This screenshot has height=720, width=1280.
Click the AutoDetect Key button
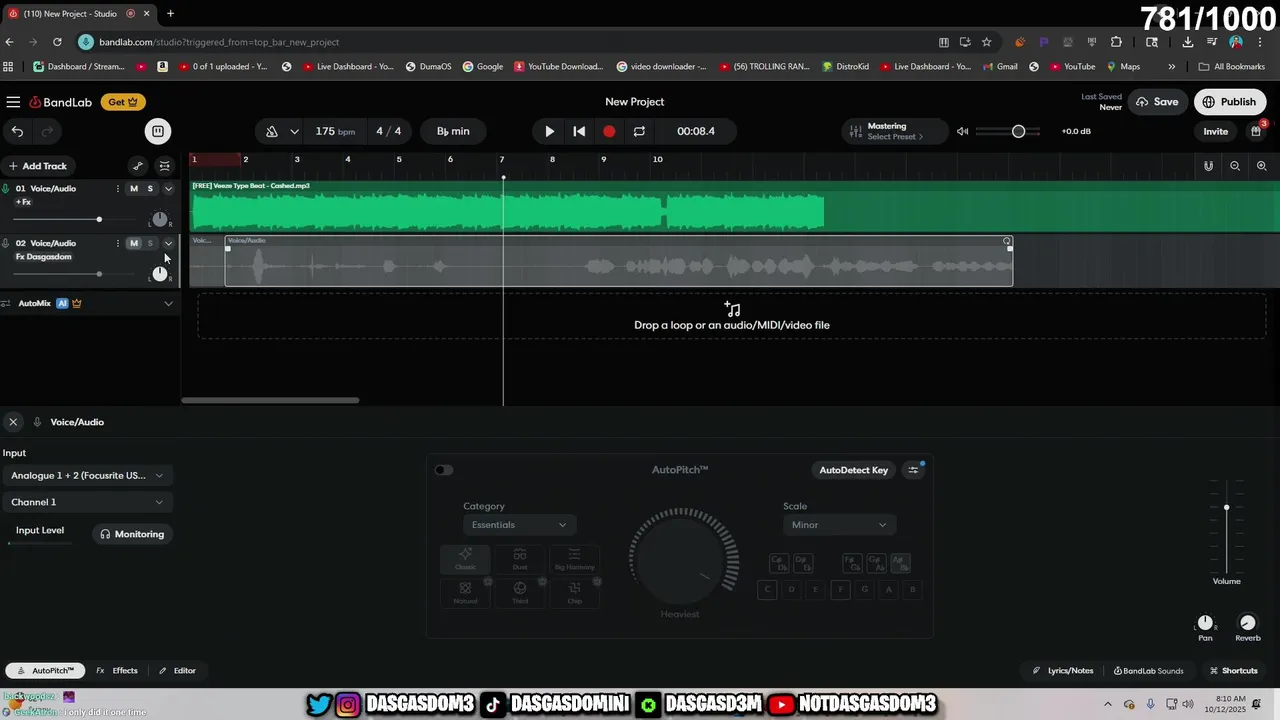854,470
